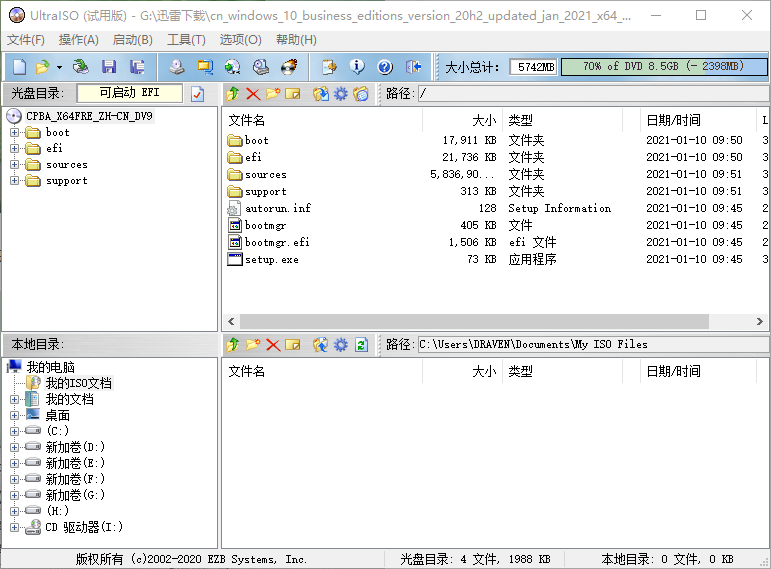Click the blue Help question mark icon
Viewport: 771px width, 569px height.
tap(385, 67)
